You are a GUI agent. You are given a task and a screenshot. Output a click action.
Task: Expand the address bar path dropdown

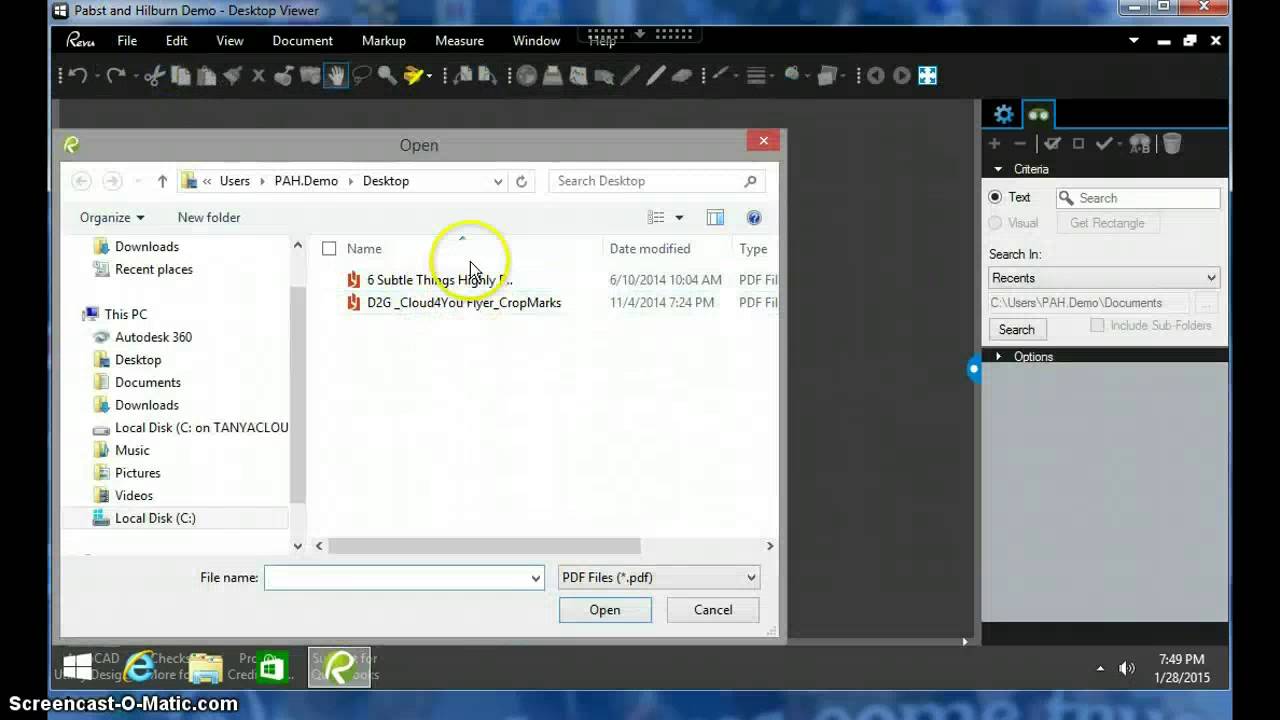[498, 181]
